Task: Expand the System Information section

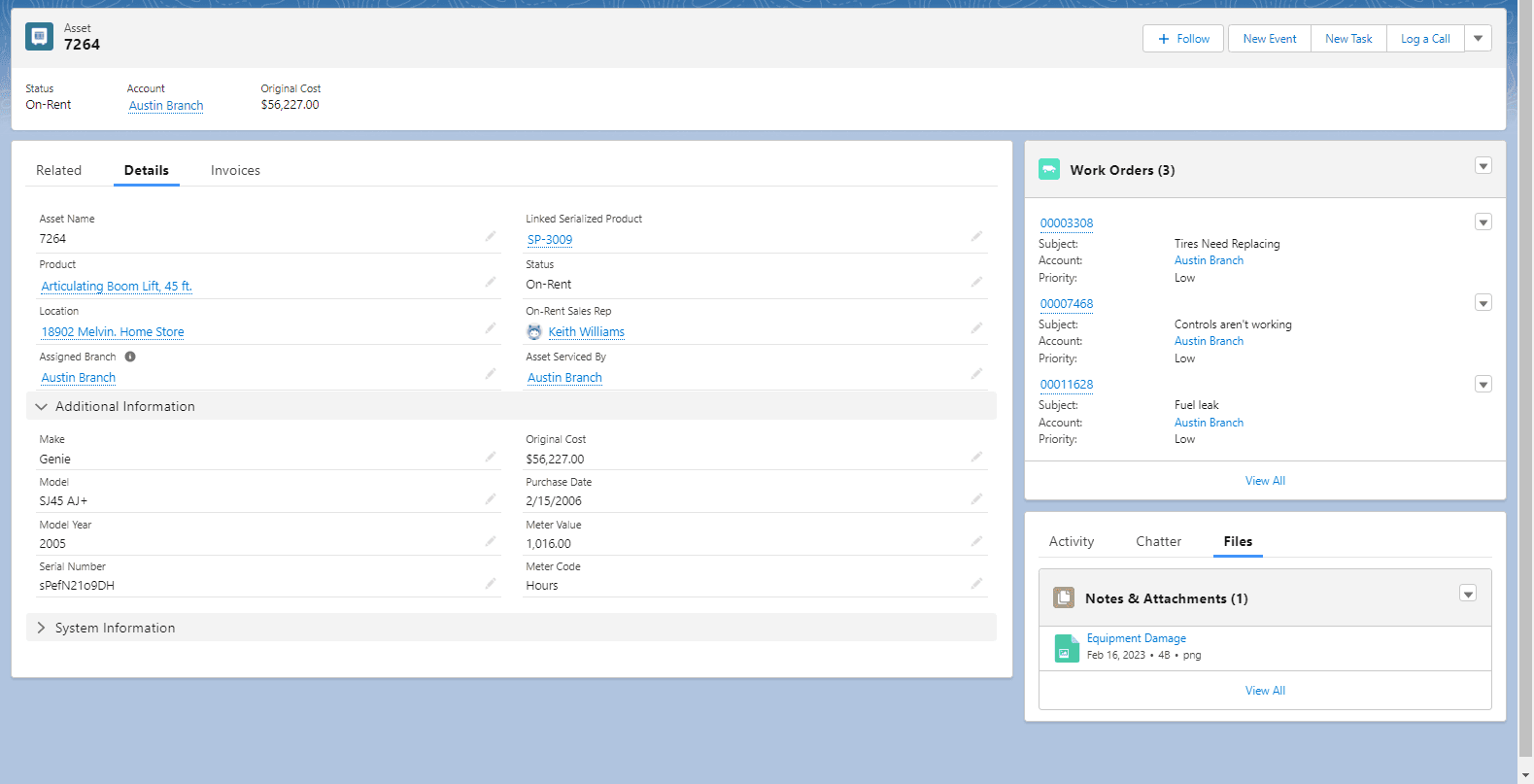Action: pyautogui.click(x=42, y=628)
